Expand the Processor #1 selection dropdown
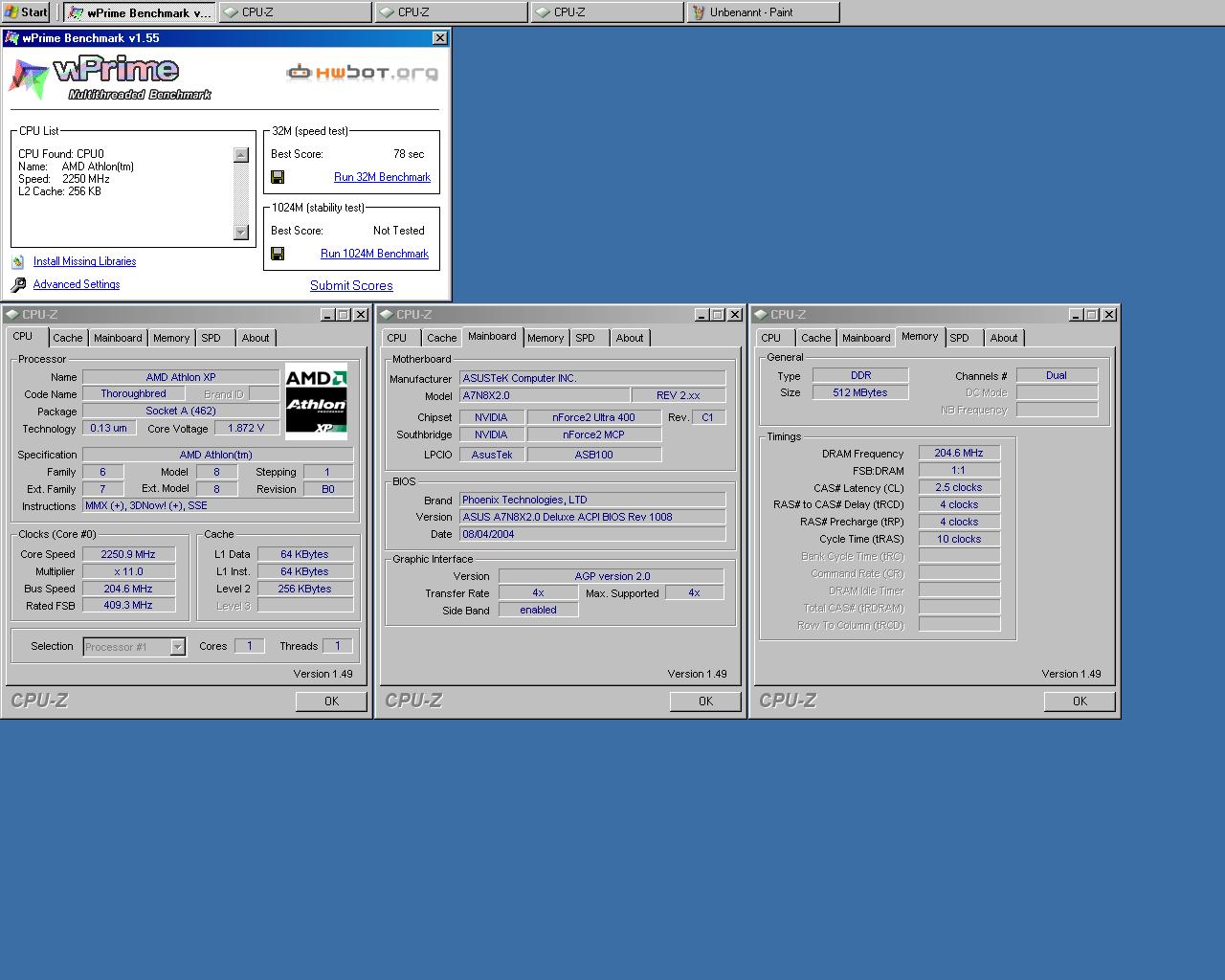Viewport: 1225px width, 980px height. click(x=177, y=647)
